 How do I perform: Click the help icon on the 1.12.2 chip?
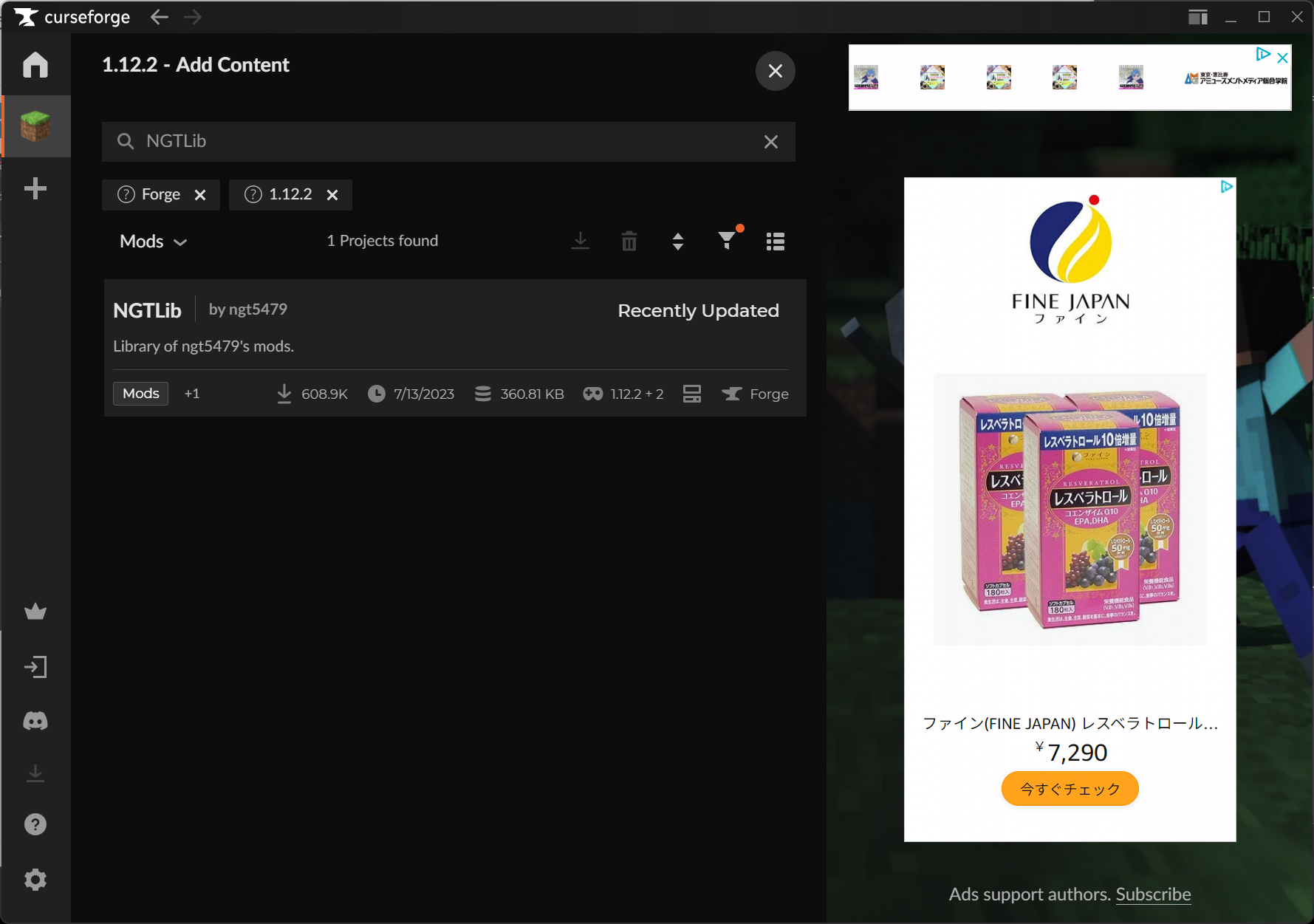253,194
